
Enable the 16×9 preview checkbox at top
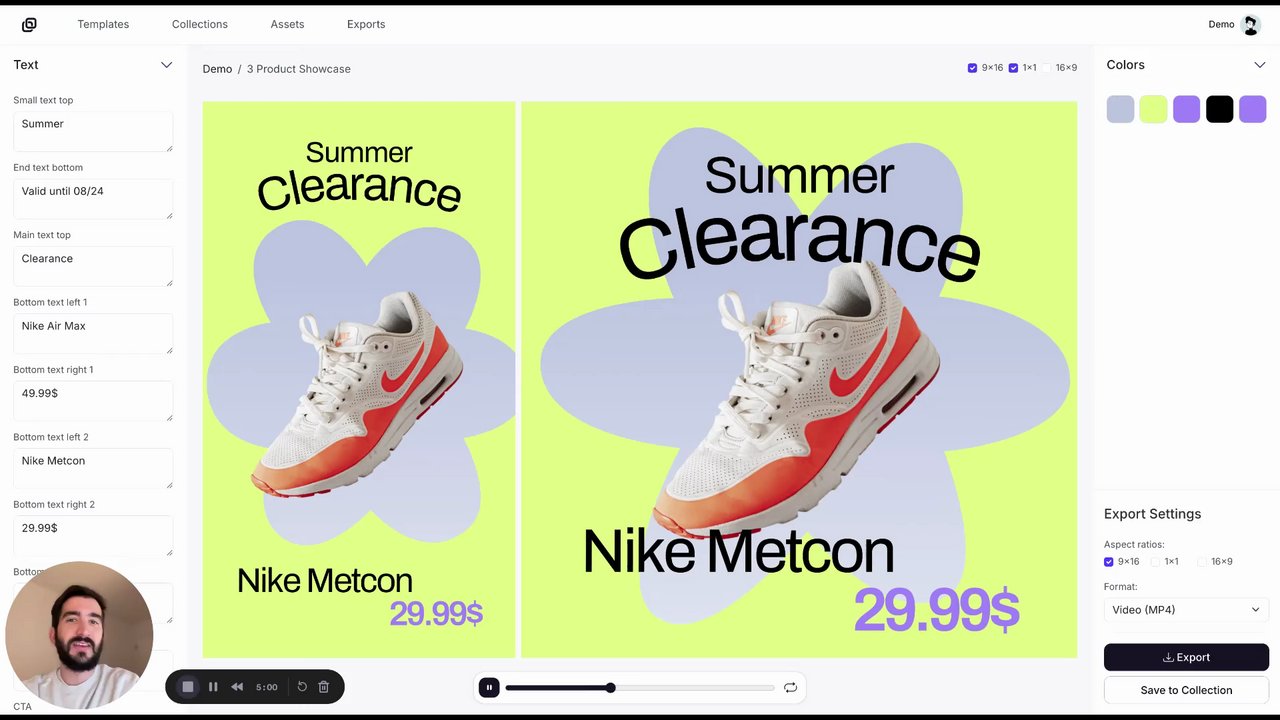1047,68
